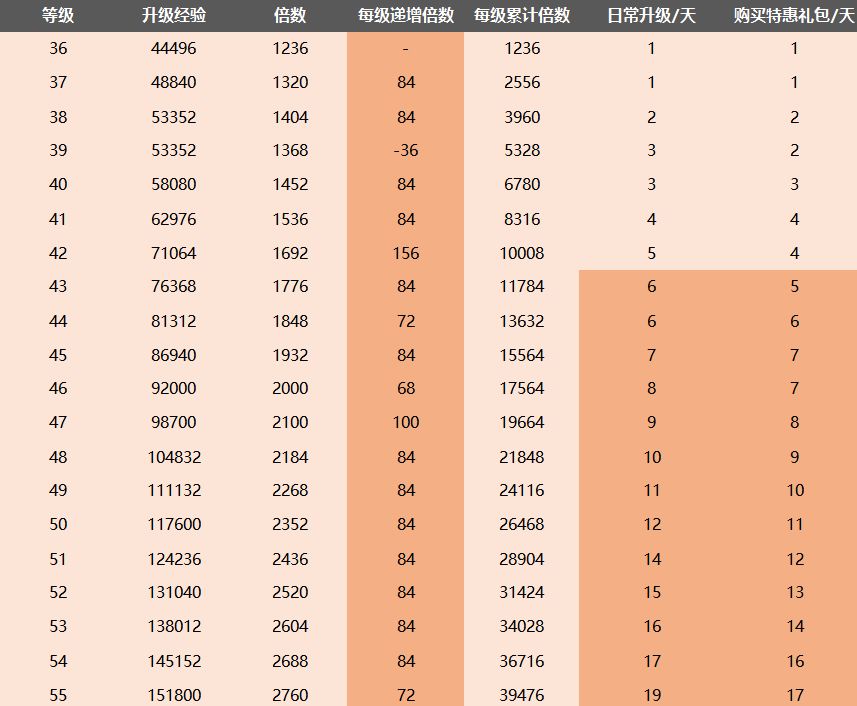This screenshot has height=706, width=857.
Task: Click the 等级 column header
Action: pyautogui.click(x=58, y=15)
